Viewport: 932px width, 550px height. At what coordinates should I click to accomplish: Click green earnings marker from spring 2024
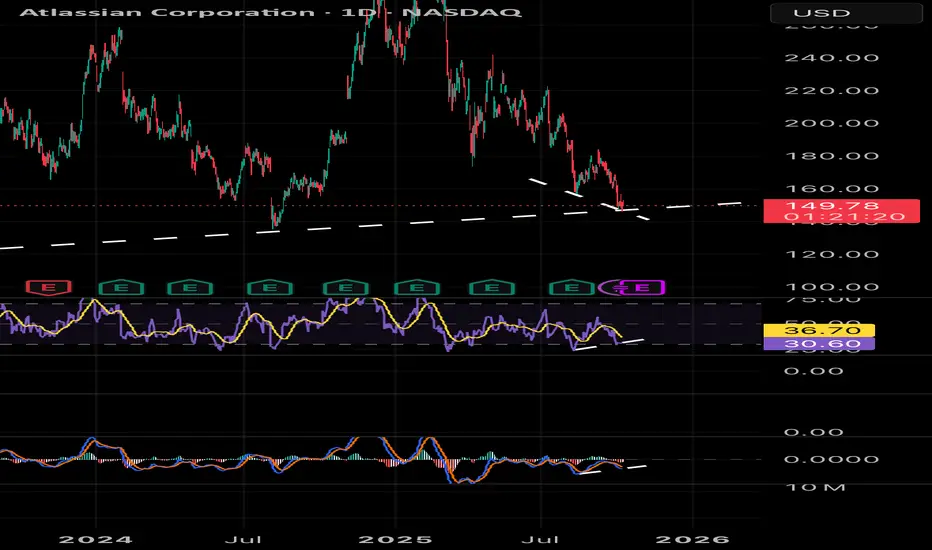tap(190, 288)
